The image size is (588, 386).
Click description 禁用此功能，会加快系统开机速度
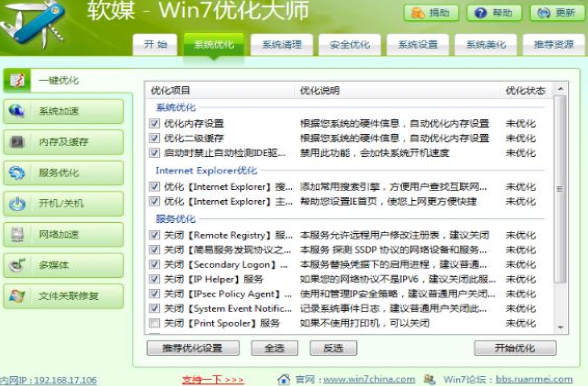(374, 153)
